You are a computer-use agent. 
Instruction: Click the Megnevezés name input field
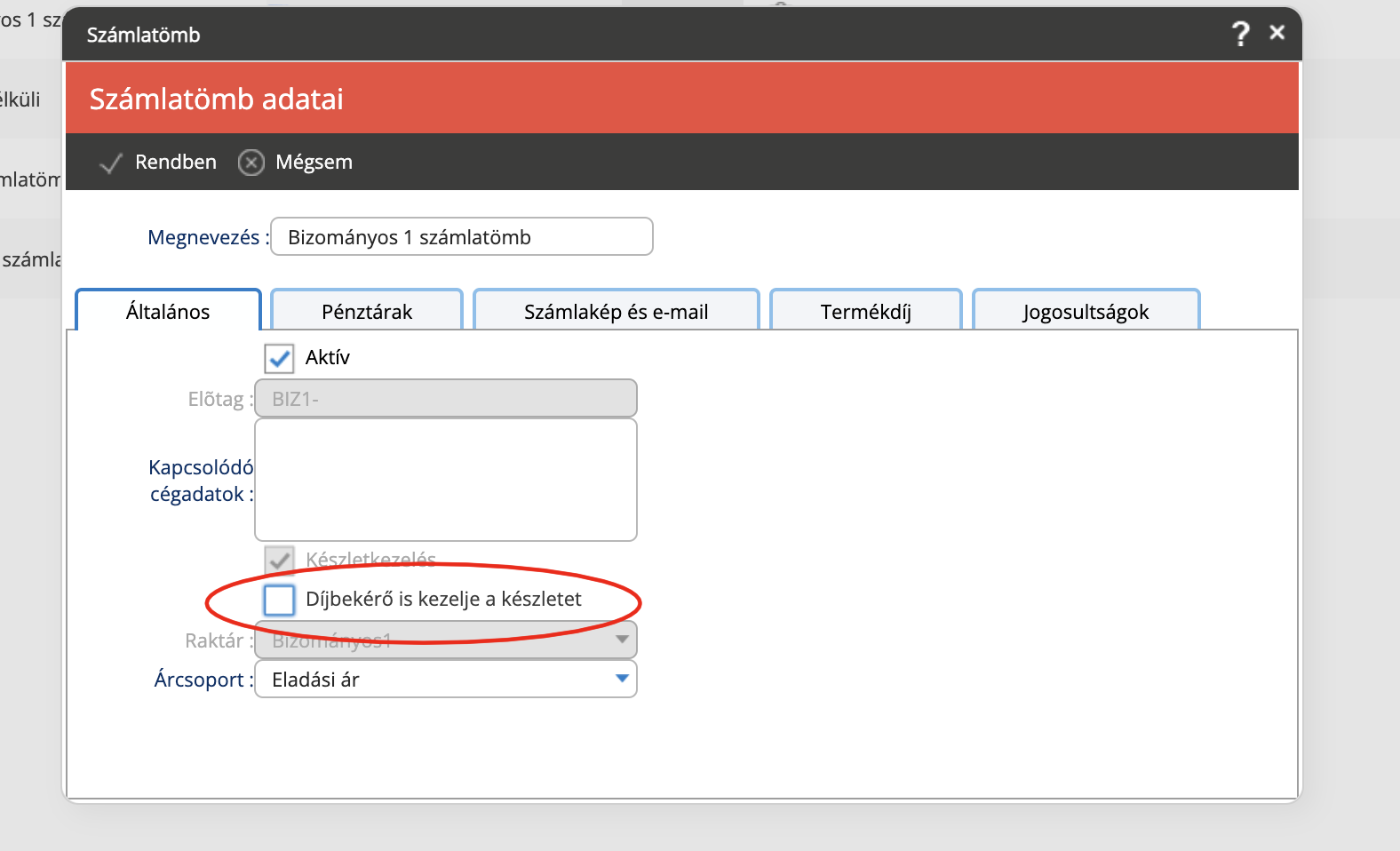pyautogui.click(x=462, y=237)
